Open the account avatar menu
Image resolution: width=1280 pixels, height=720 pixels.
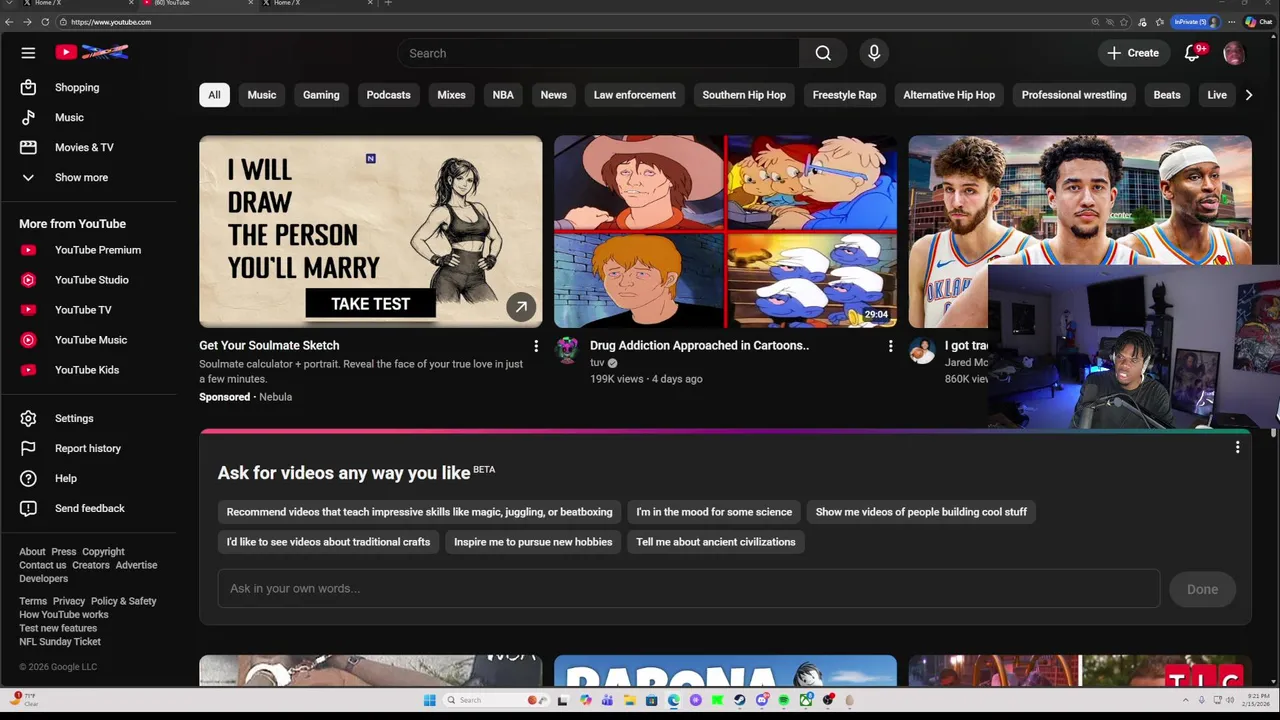point(1234,53)
